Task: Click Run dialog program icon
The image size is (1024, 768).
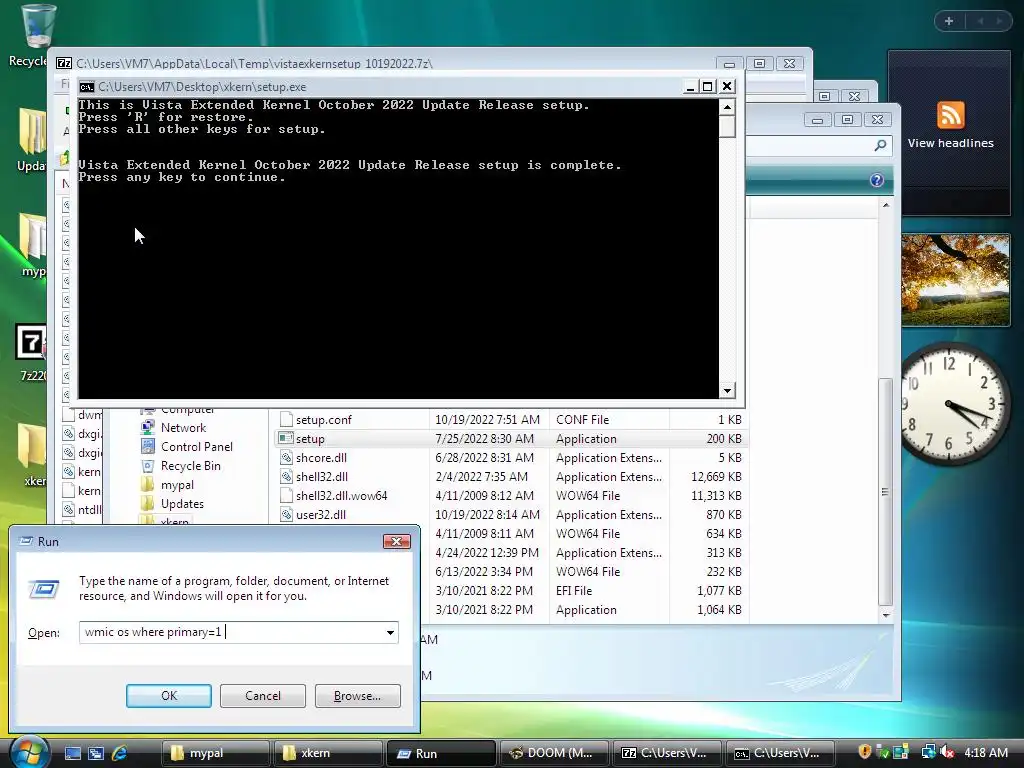Action: click(44, 589)
